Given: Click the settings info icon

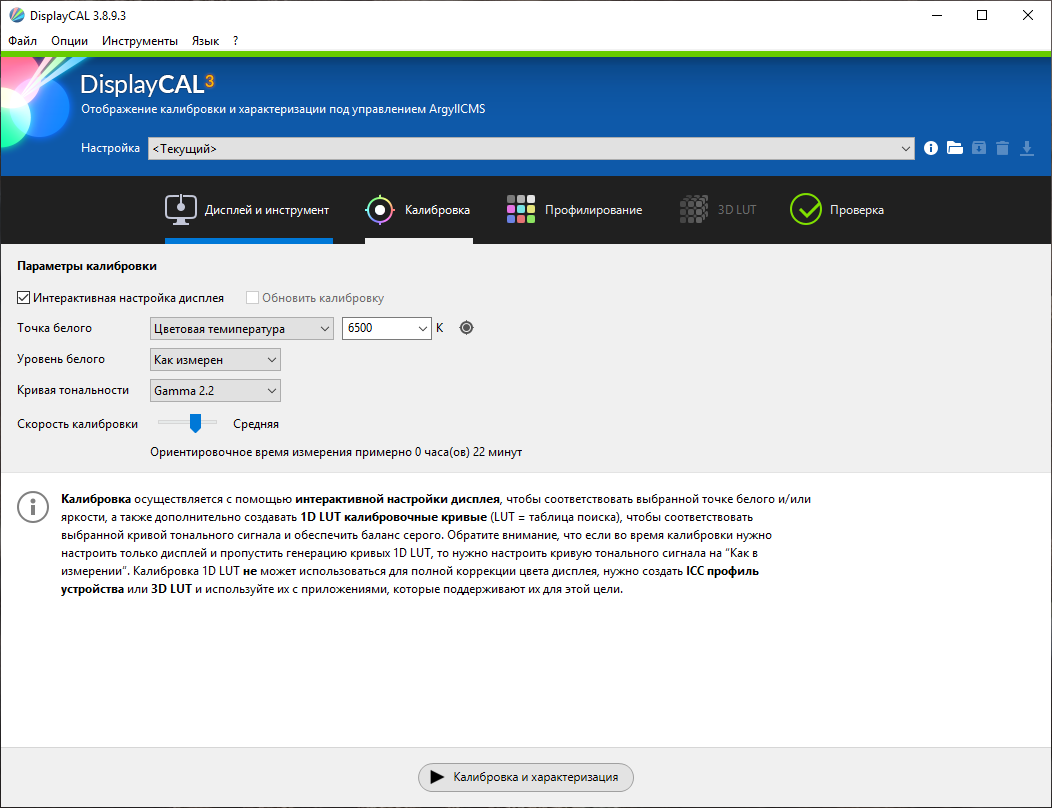Looking at the screenshot, I should pyautogui.click(x=931, y=148).
